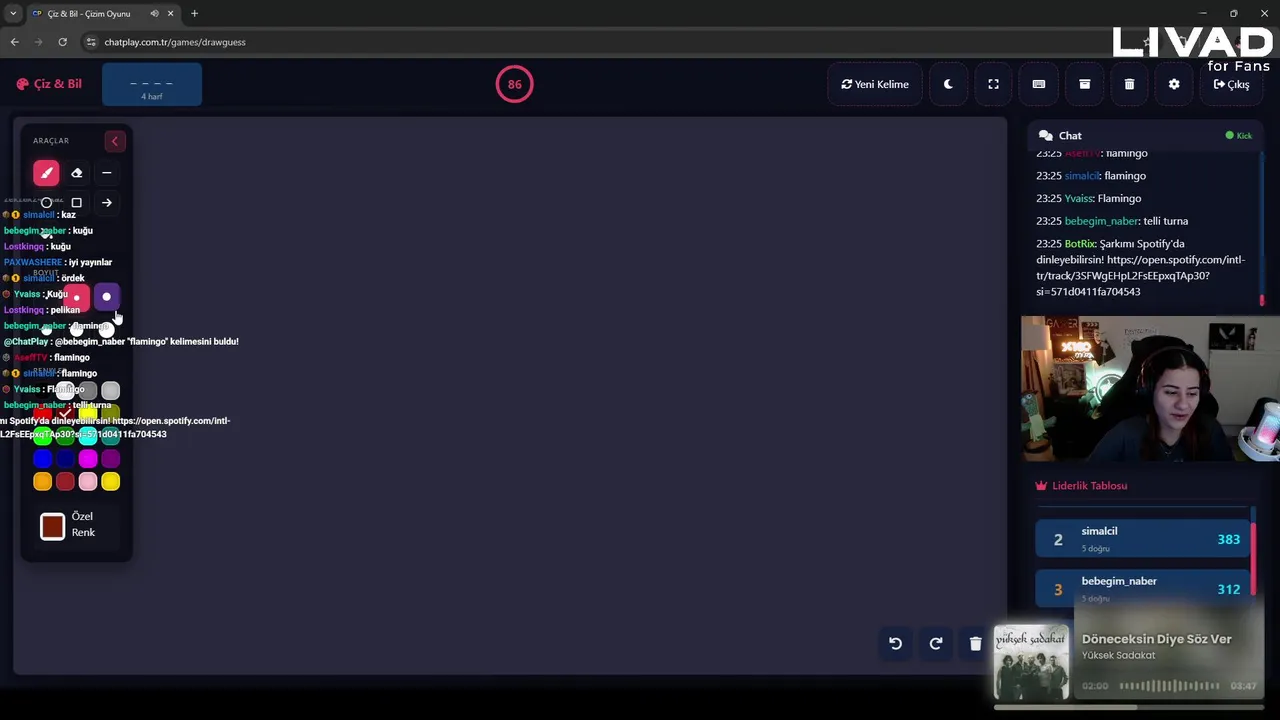Pick the cyan color swatch
This screenshot has height=720, width=1280.
coord(88,436)
